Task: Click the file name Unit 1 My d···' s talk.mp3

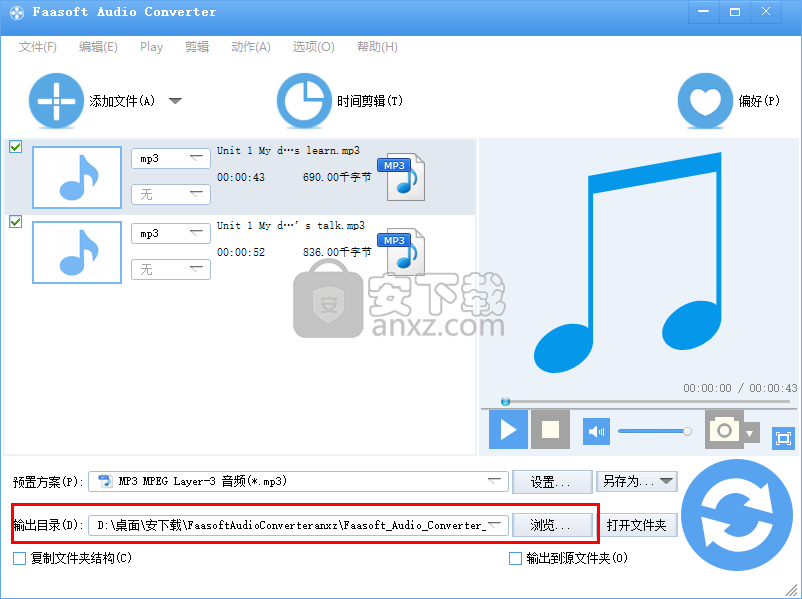Action: (291, 226)
